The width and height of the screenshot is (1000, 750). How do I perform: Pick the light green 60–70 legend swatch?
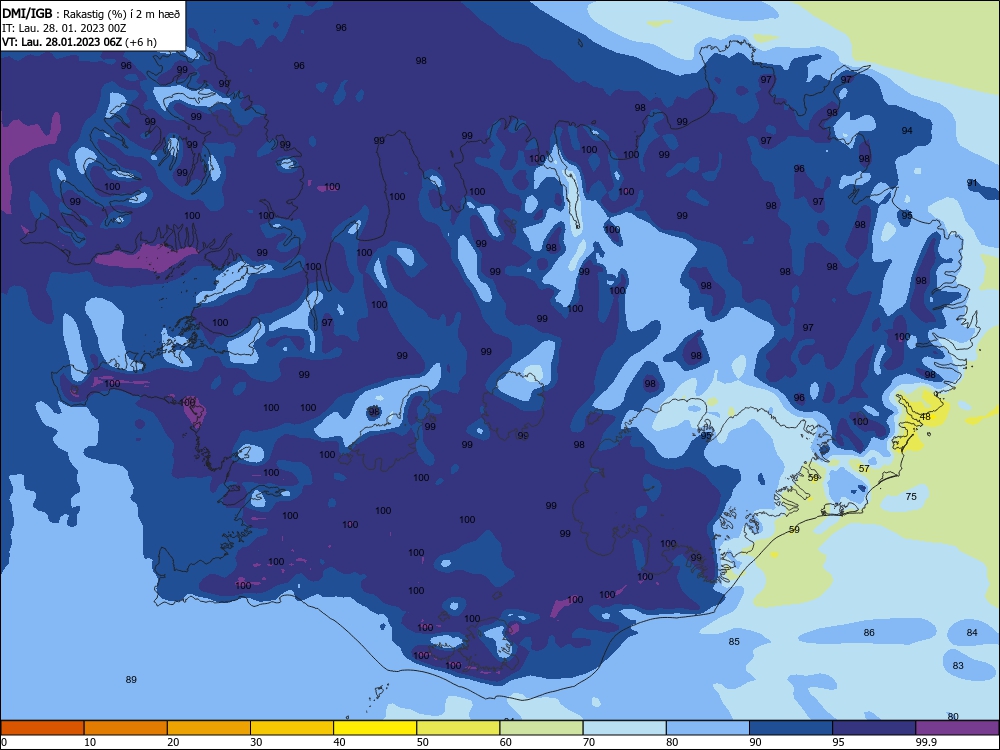541,728
